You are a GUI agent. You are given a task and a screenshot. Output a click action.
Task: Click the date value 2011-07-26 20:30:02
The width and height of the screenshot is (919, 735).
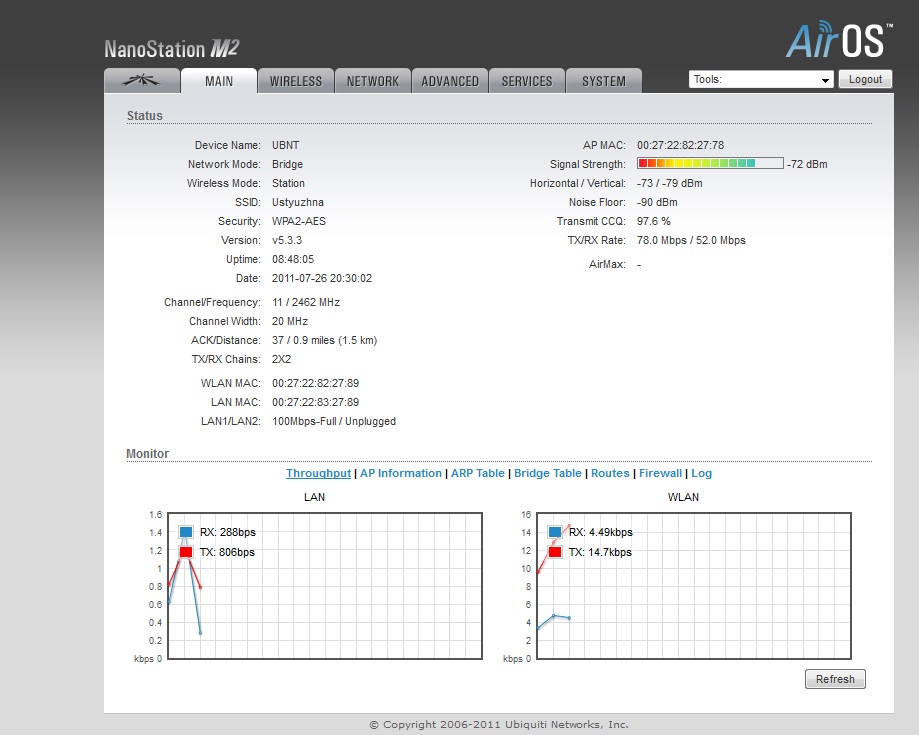pos(322,278)
